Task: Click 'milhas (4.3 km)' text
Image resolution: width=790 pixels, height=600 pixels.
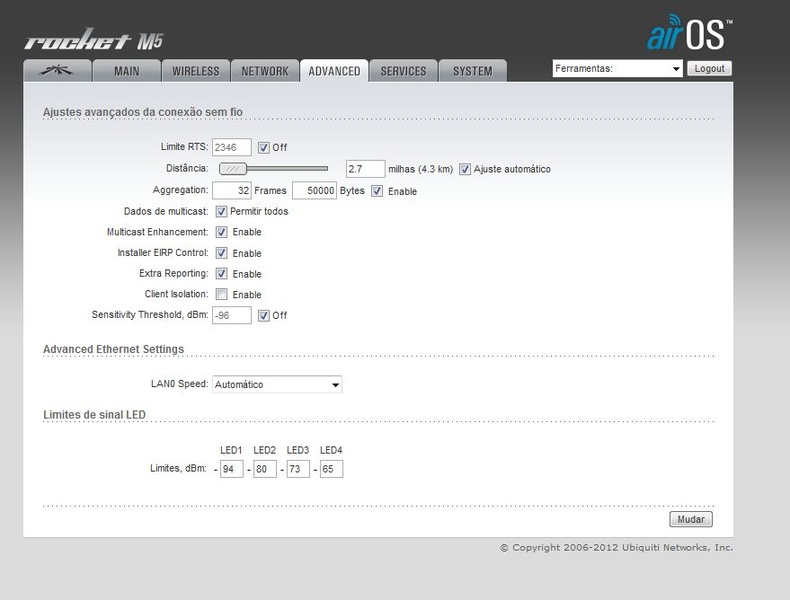Action: click(x=420, y=169)
